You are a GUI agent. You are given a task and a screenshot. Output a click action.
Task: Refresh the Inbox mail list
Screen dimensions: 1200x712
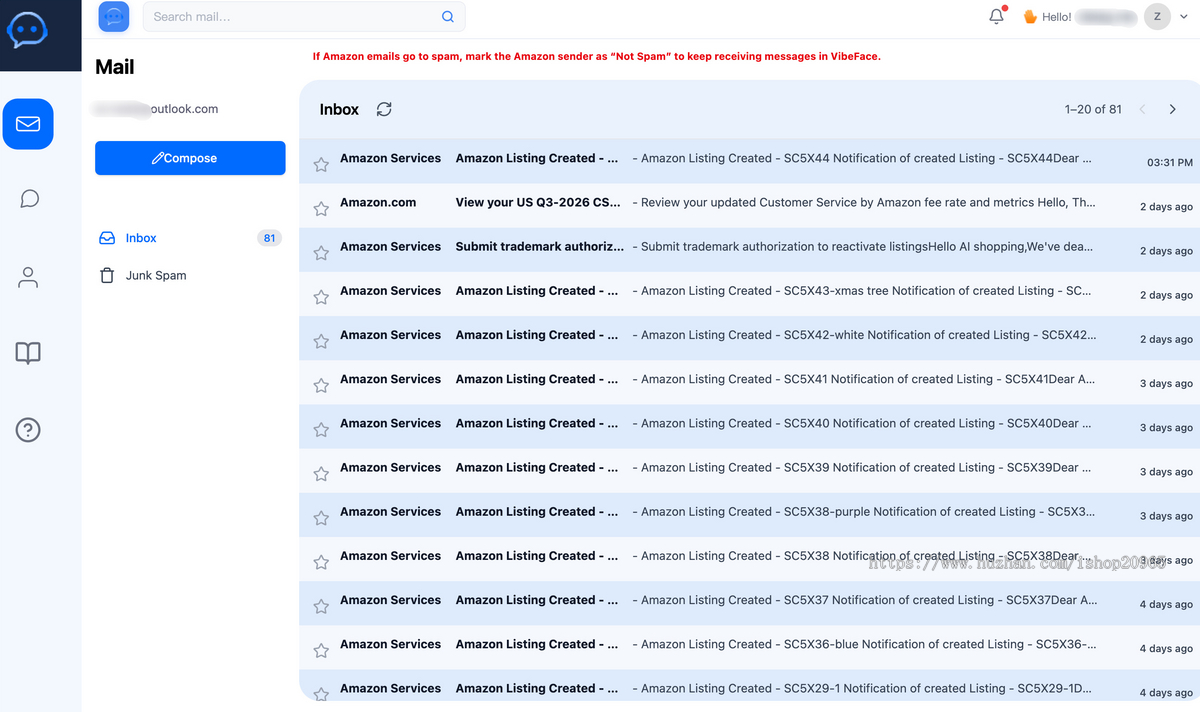pos(384,109)
